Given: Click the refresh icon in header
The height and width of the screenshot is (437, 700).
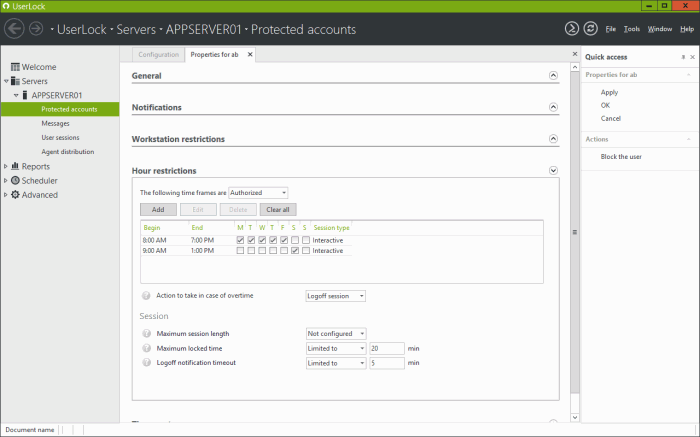Looking at the screenshot, I should 590,29.
